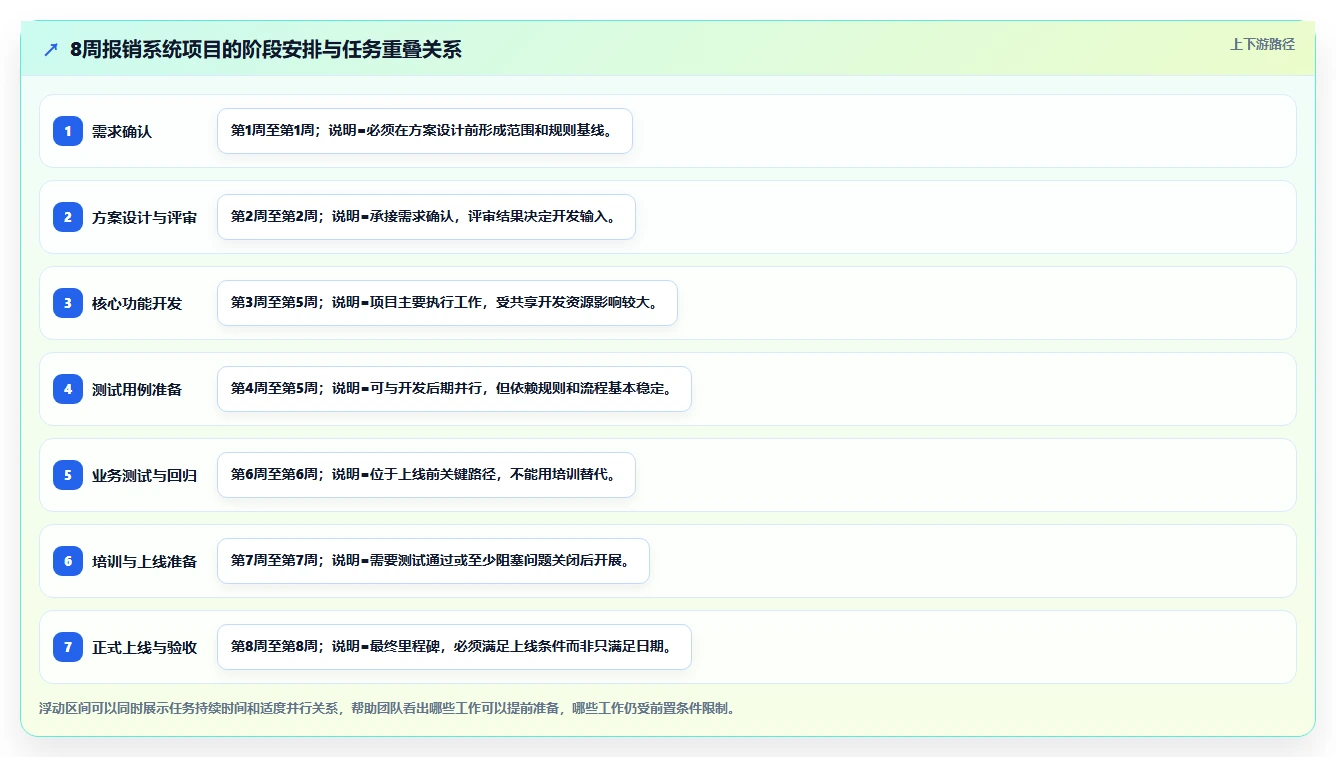Select the 培训与上线准备 stage label

[145, 561]
